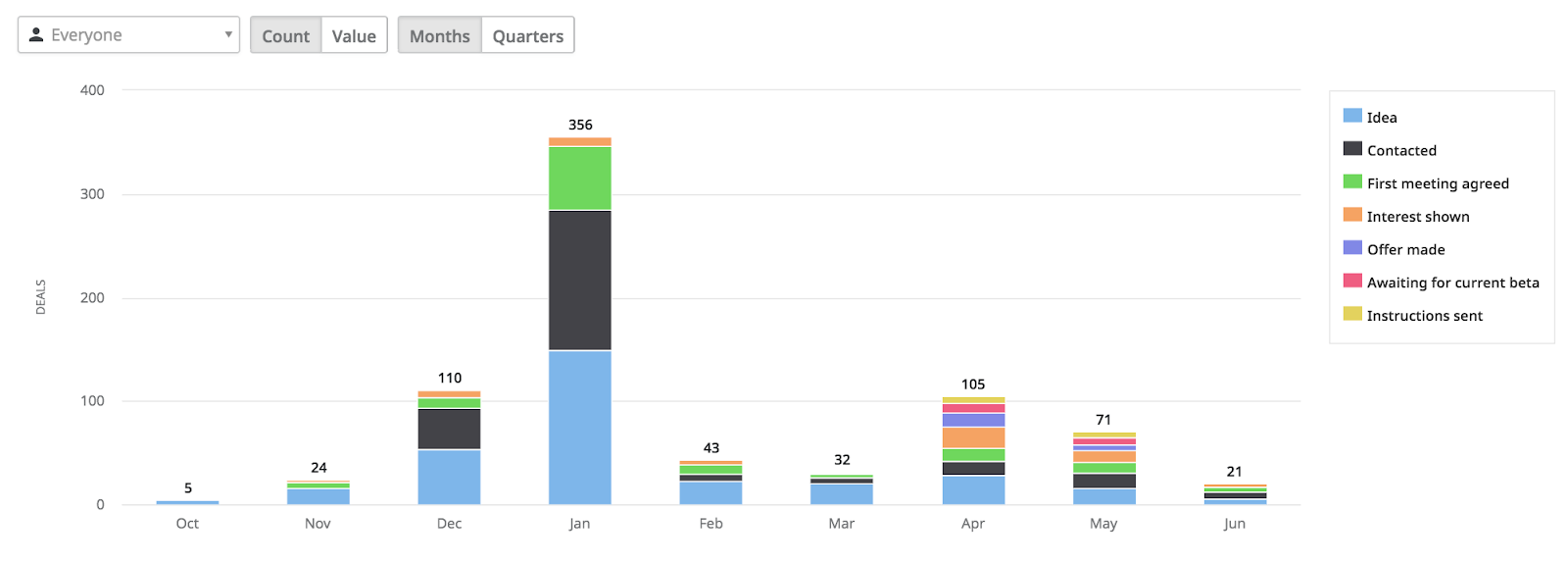Image resolution: width=1568 pixels, height=563 pixels.
Task: Click the Awaiting for current beta label
Action: click(1452, 282)
